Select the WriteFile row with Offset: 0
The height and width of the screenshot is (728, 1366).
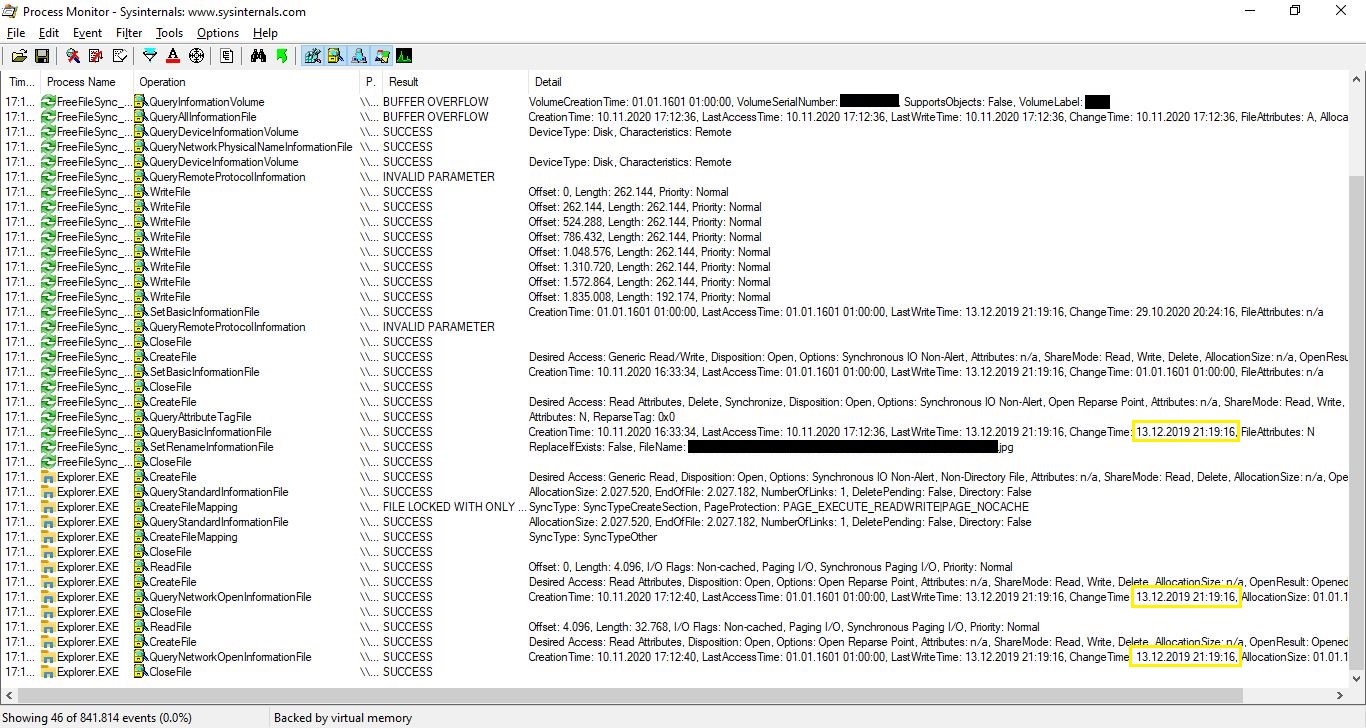click(675, 192)
